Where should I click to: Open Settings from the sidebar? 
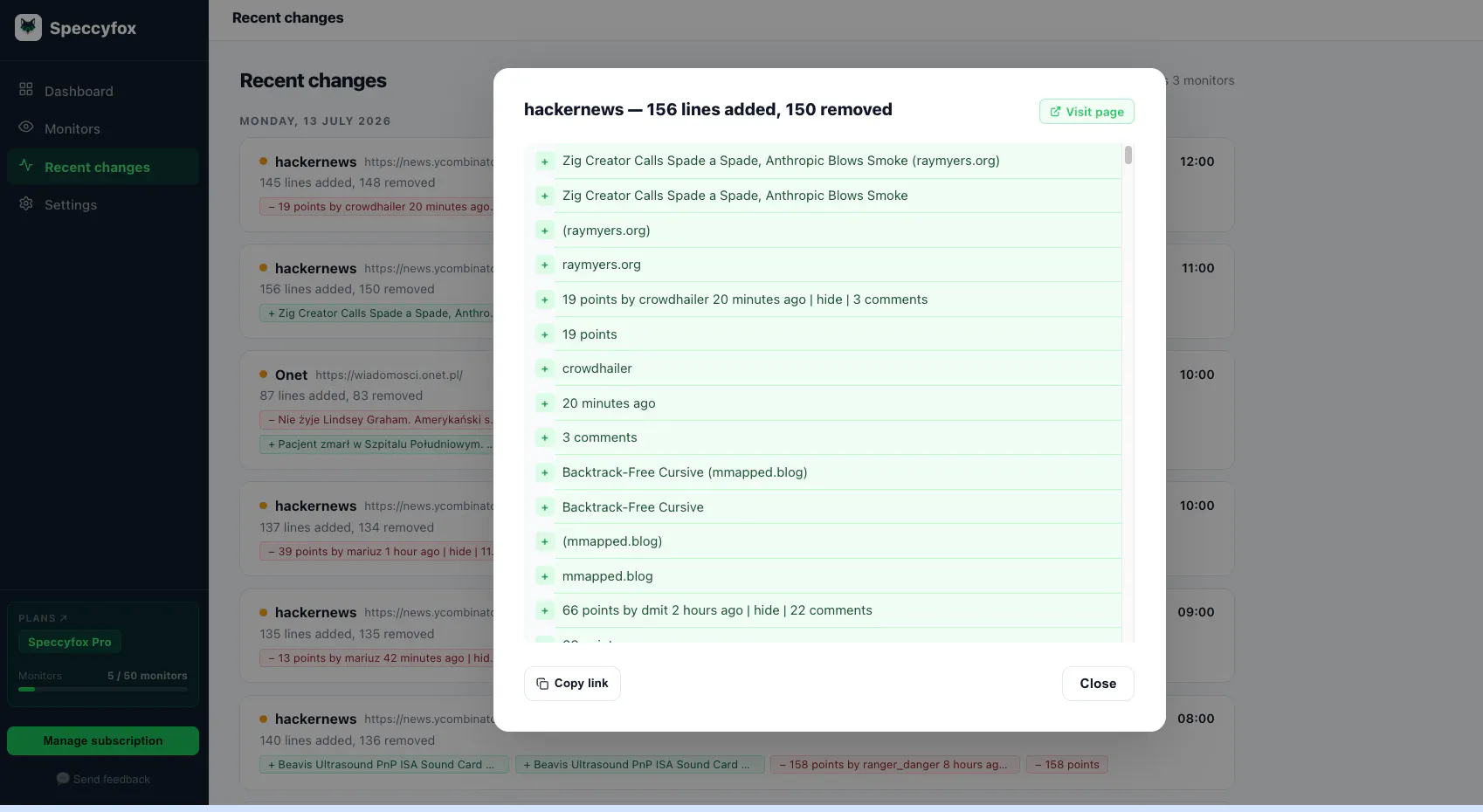[x=103, y=204]
